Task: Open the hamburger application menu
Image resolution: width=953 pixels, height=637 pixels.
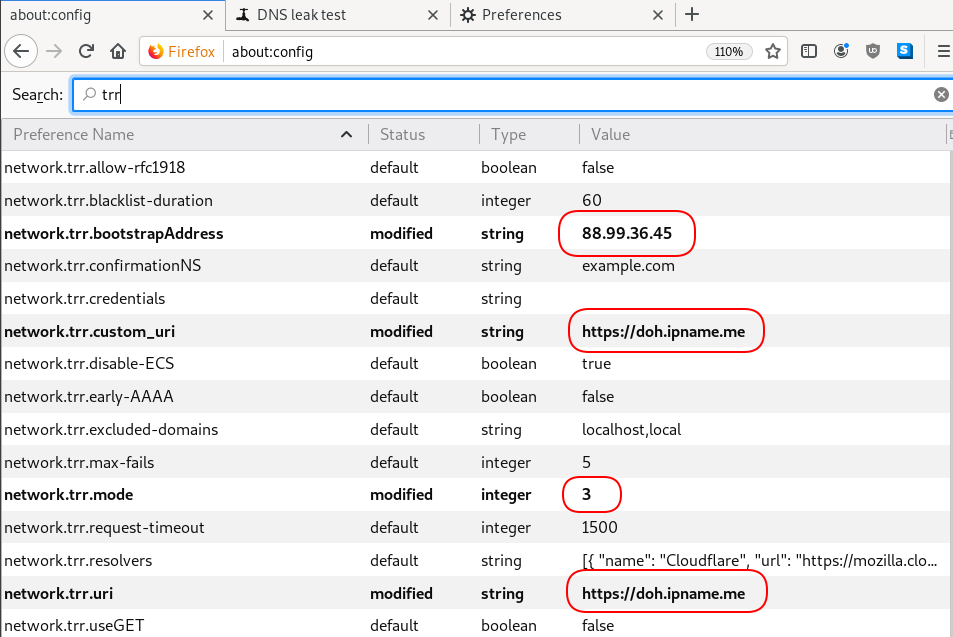Action: click(943, 51)
